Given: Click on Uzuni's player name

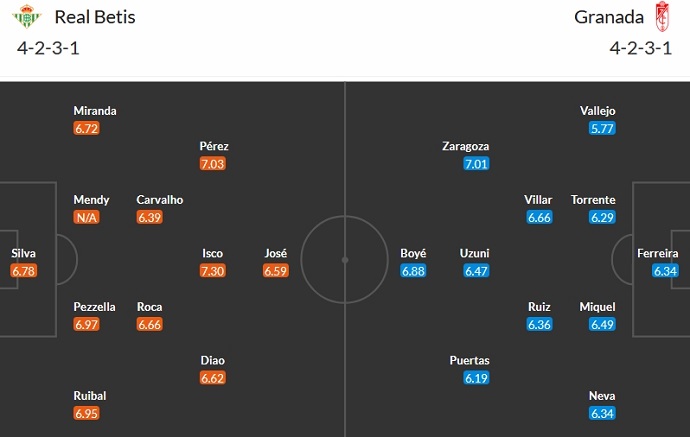Looking at the screenshot, I should [x=474, y=253].
